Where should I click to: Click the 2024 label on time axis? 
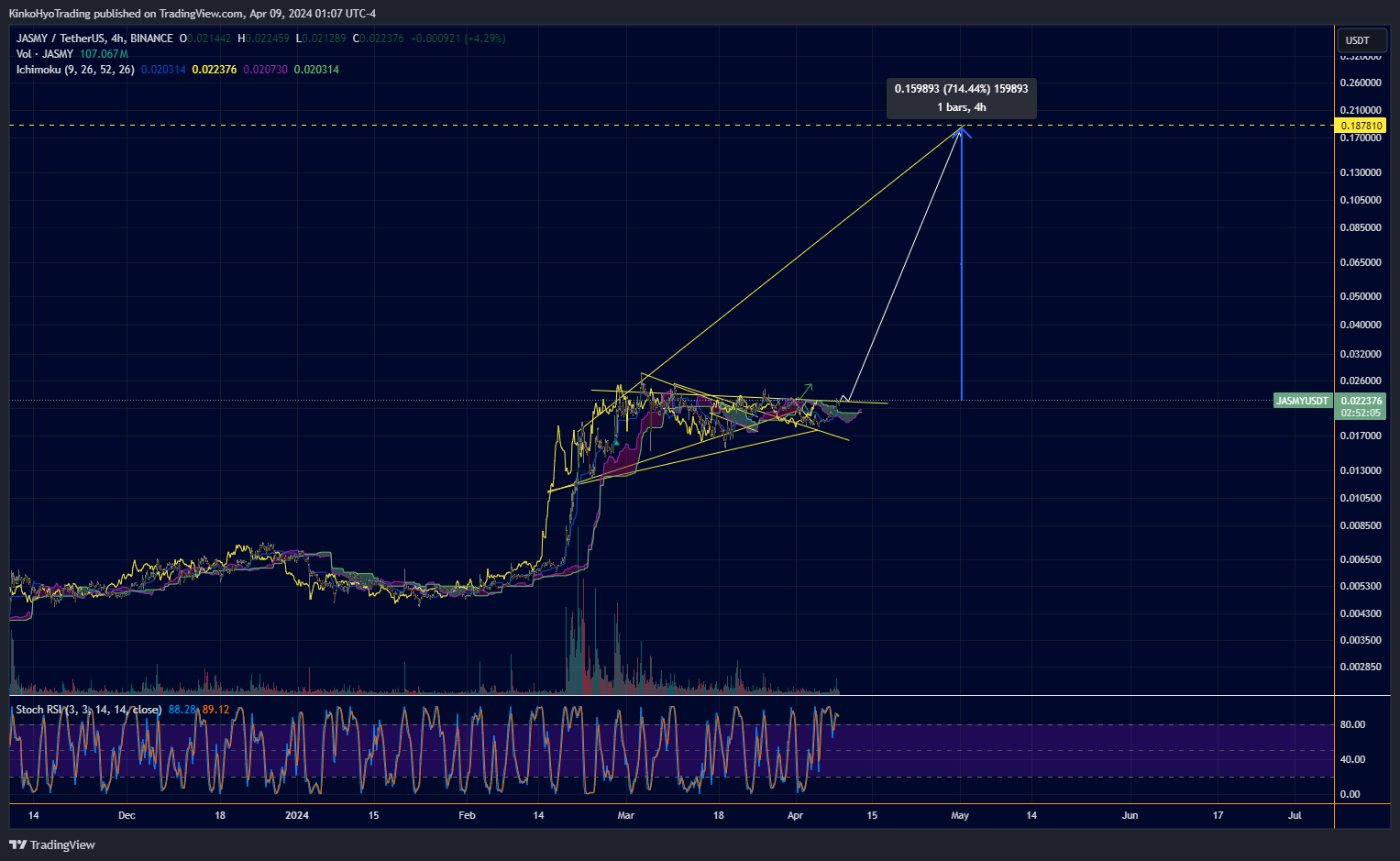[x=297, y=815]
